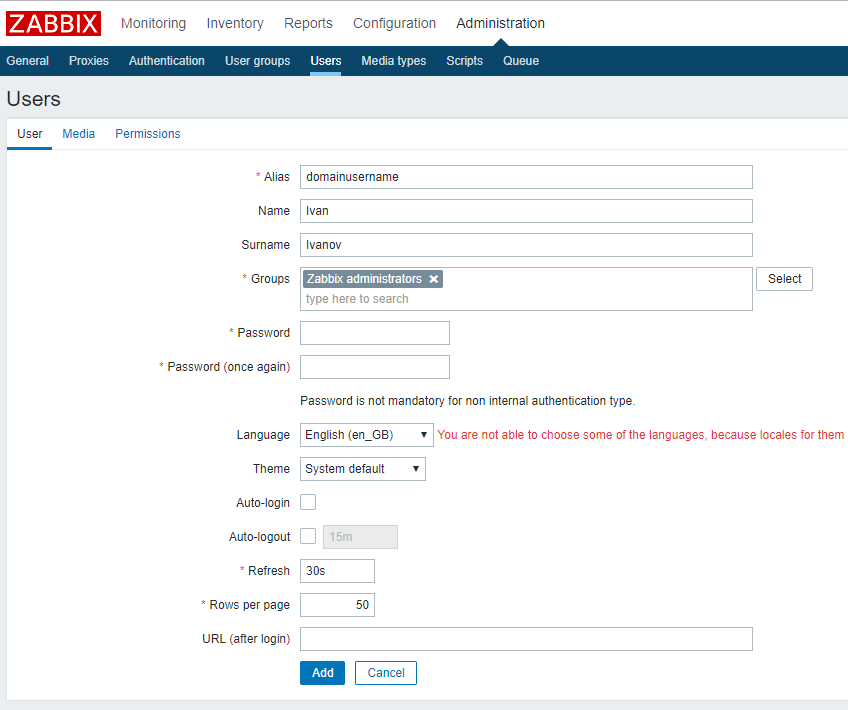Viewport: 848px width, 710px height.
Task: Open the Inventory menu
Action: pos(235,23)
